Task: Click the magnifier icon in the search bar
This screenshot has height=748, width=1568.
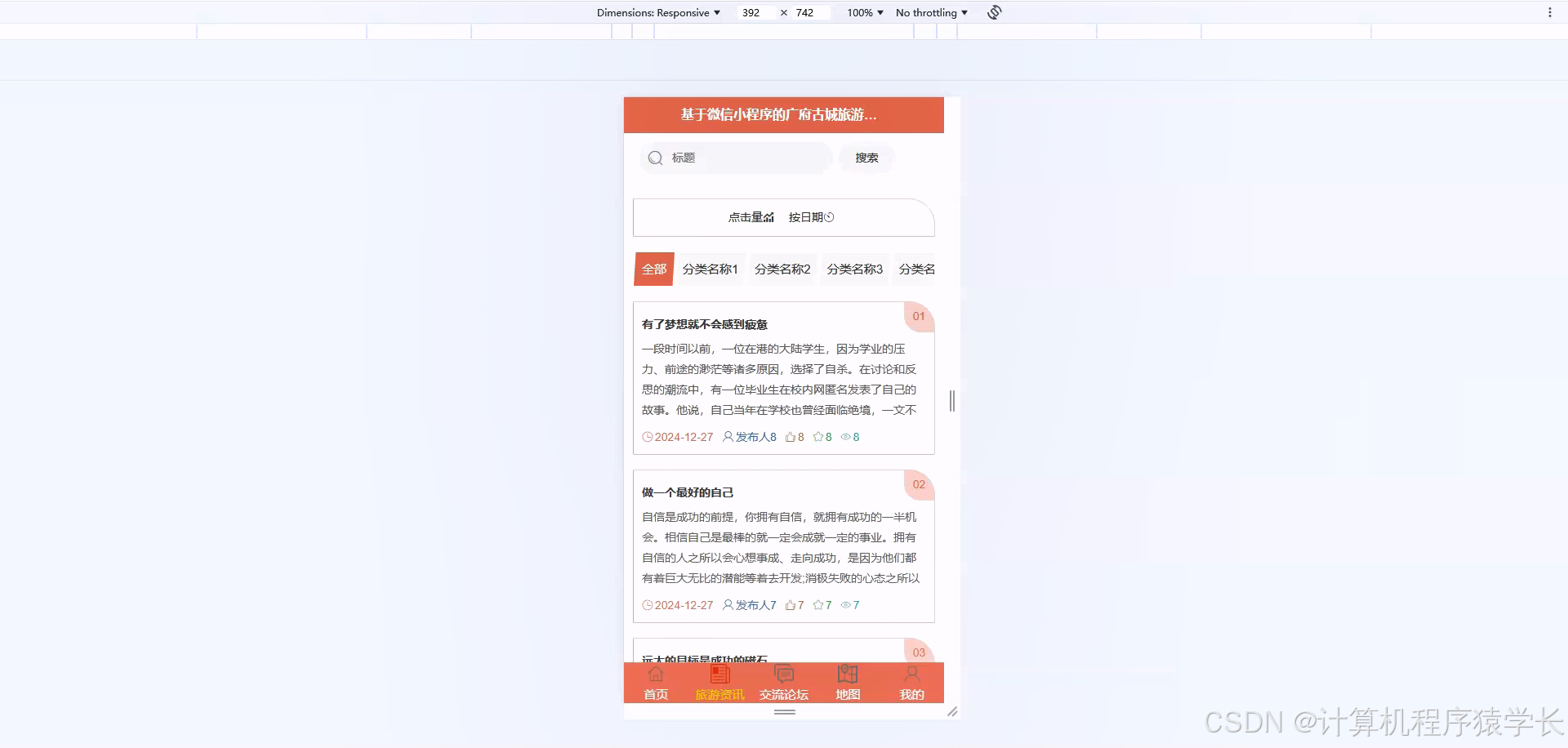Action: point(656,158)
